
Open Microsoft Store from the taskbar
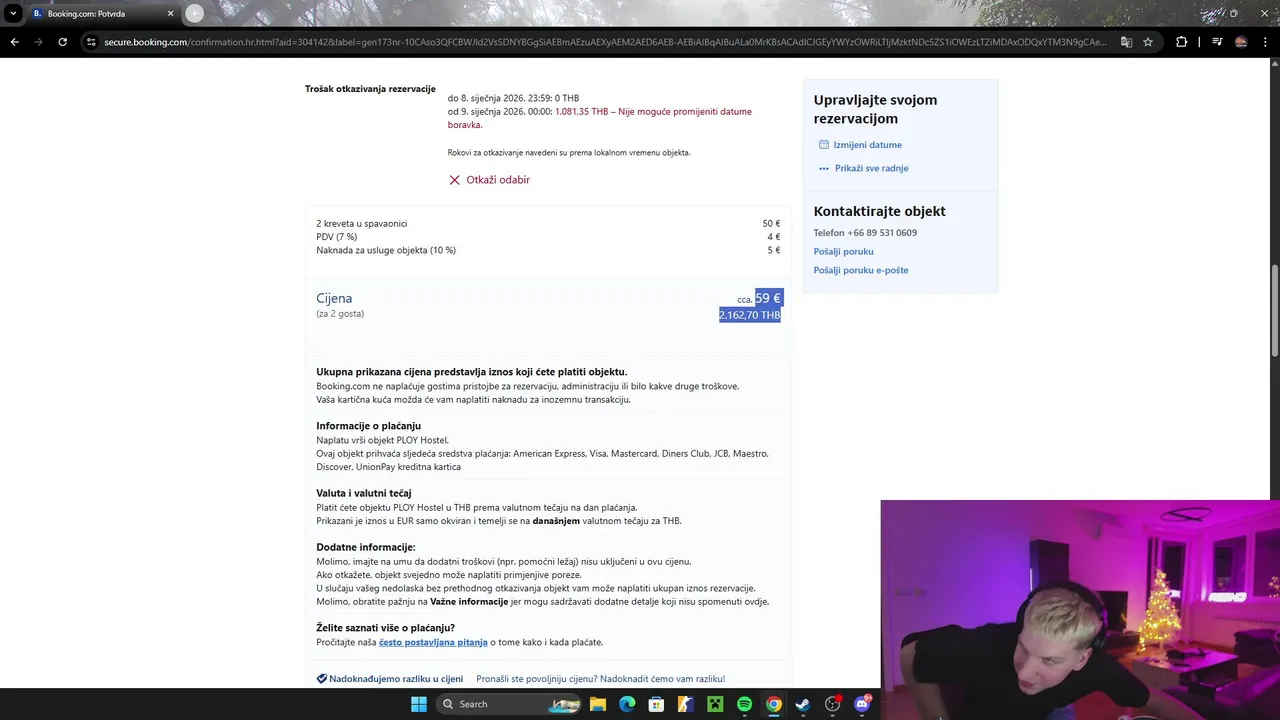click(x=656, y=704)
